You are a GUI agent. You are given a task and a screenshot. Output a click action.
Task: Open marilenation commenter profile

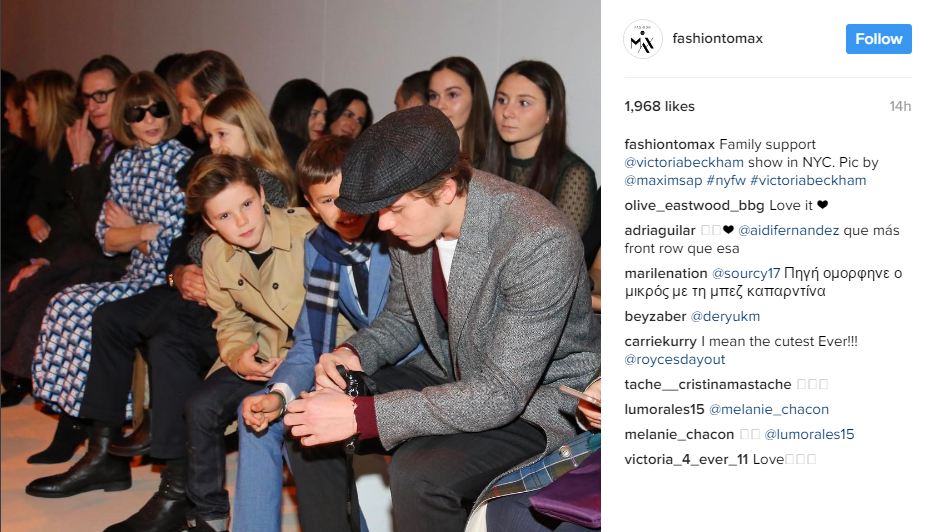[x=666, y=273]
